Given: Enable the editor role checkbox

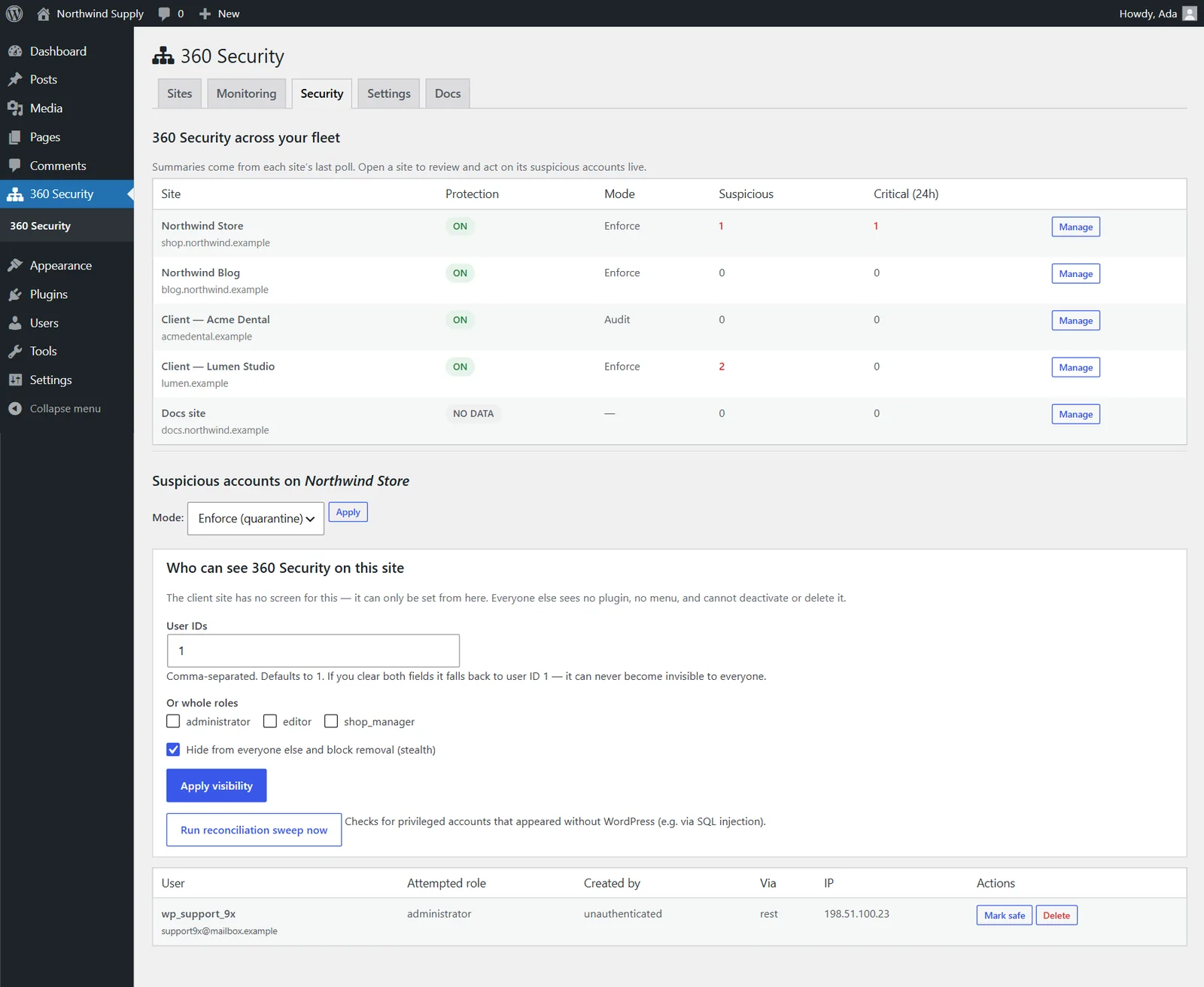Looking at the screenshot, I should [270, 721].
